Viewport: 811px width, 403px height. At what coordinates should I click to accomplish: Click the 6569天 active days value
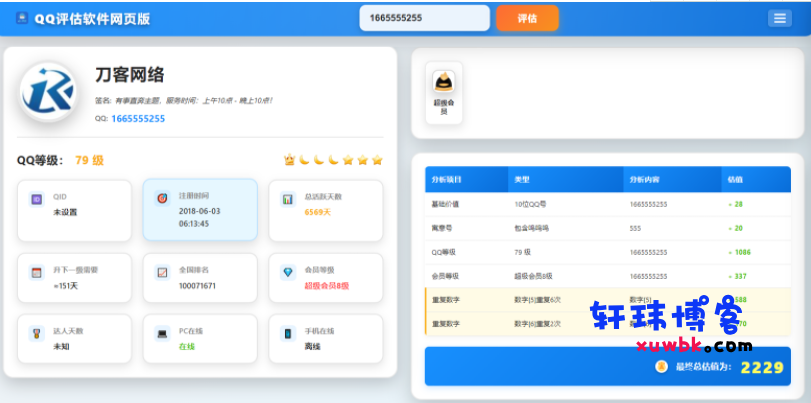pos(318,212)
